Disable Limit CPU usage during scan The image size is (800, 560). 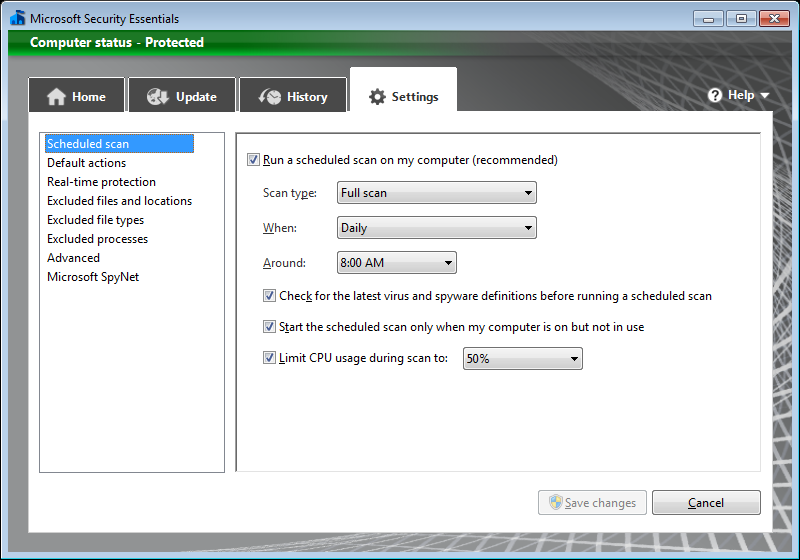270,358
